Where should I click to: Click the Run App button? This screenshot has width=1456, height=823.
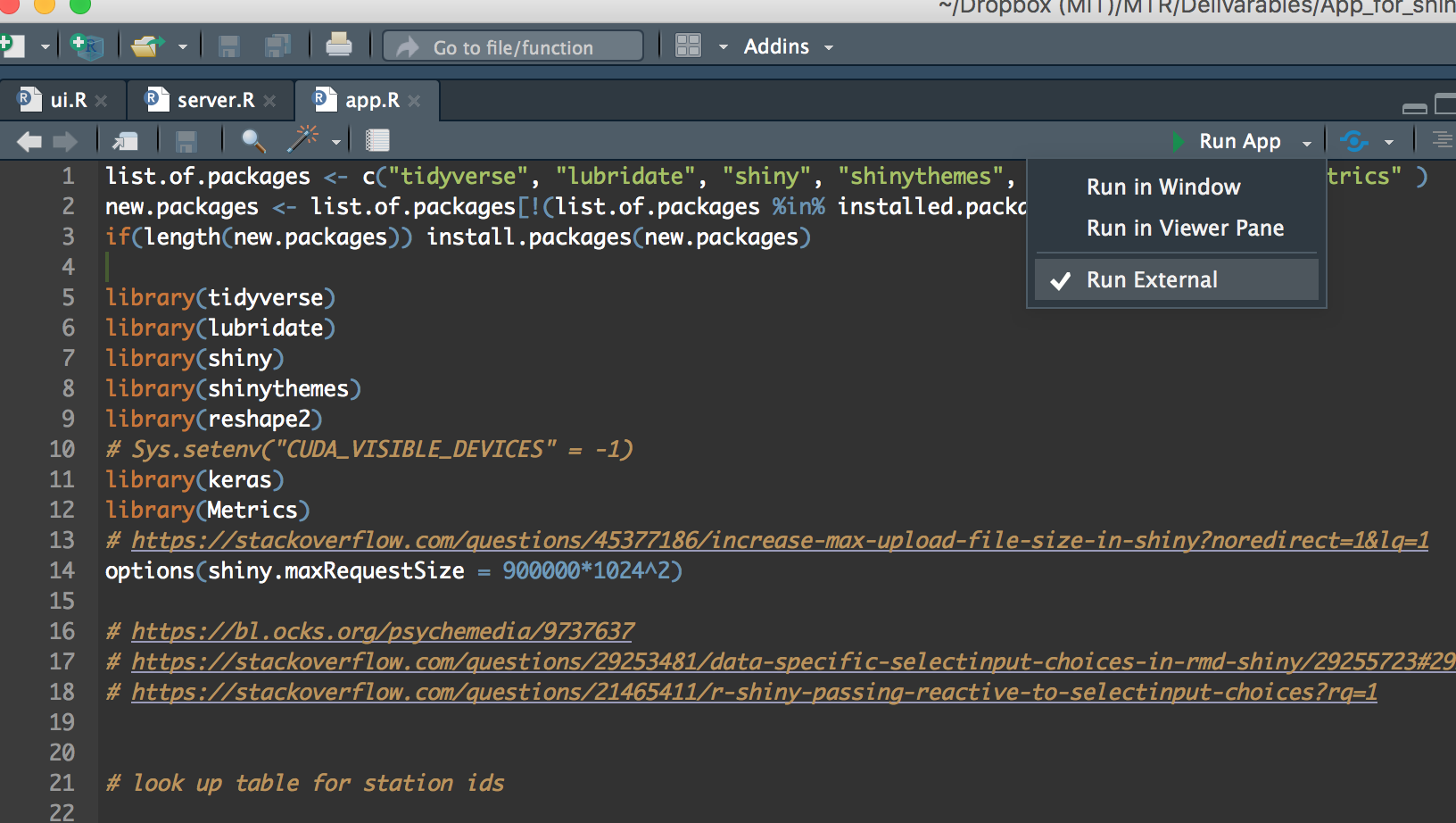pyautogui.click(x=1227, y=141)
